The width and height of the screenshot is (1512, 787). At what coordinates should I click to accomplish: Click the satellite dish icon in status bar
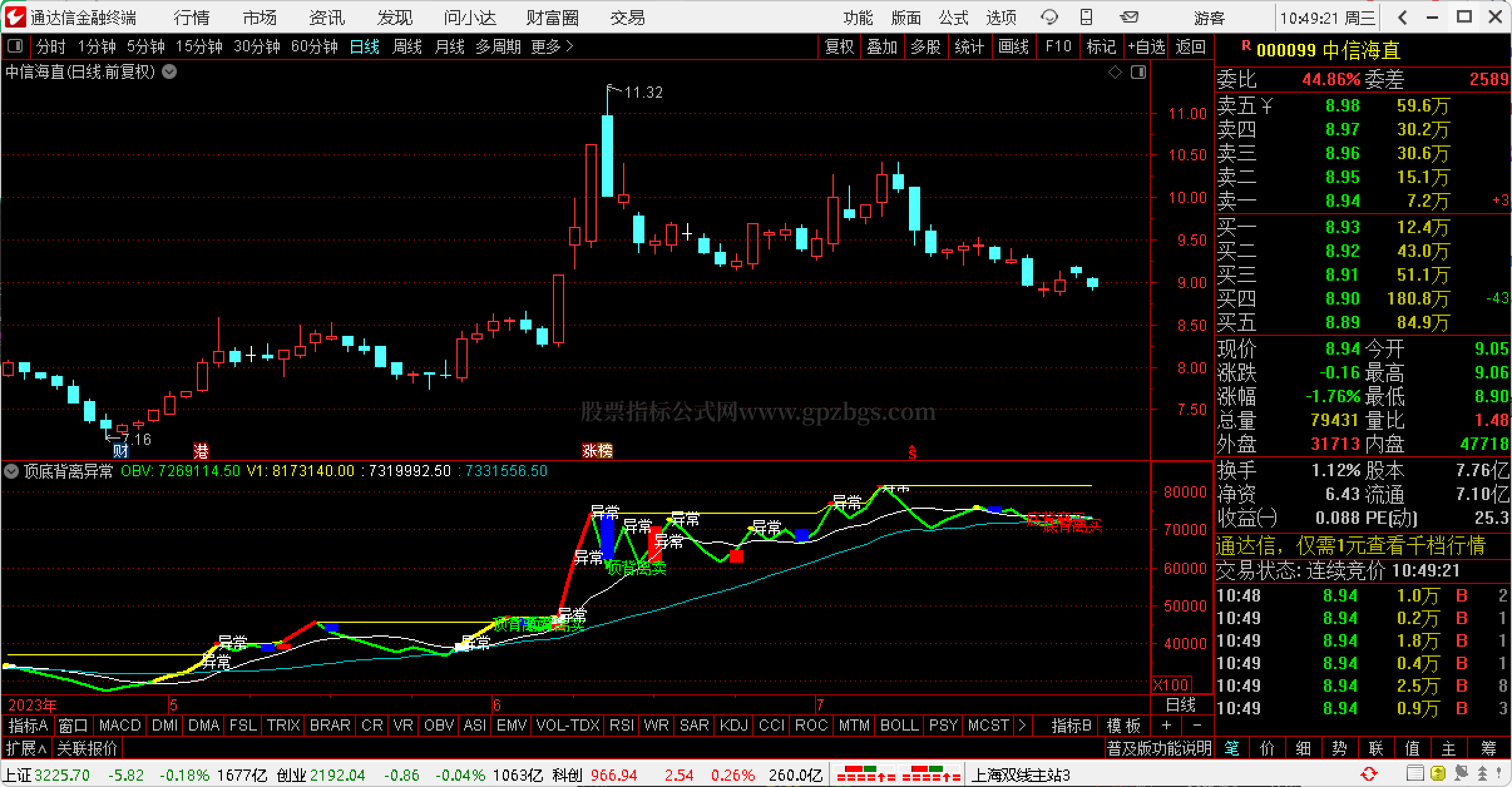tap(1460, 774)
